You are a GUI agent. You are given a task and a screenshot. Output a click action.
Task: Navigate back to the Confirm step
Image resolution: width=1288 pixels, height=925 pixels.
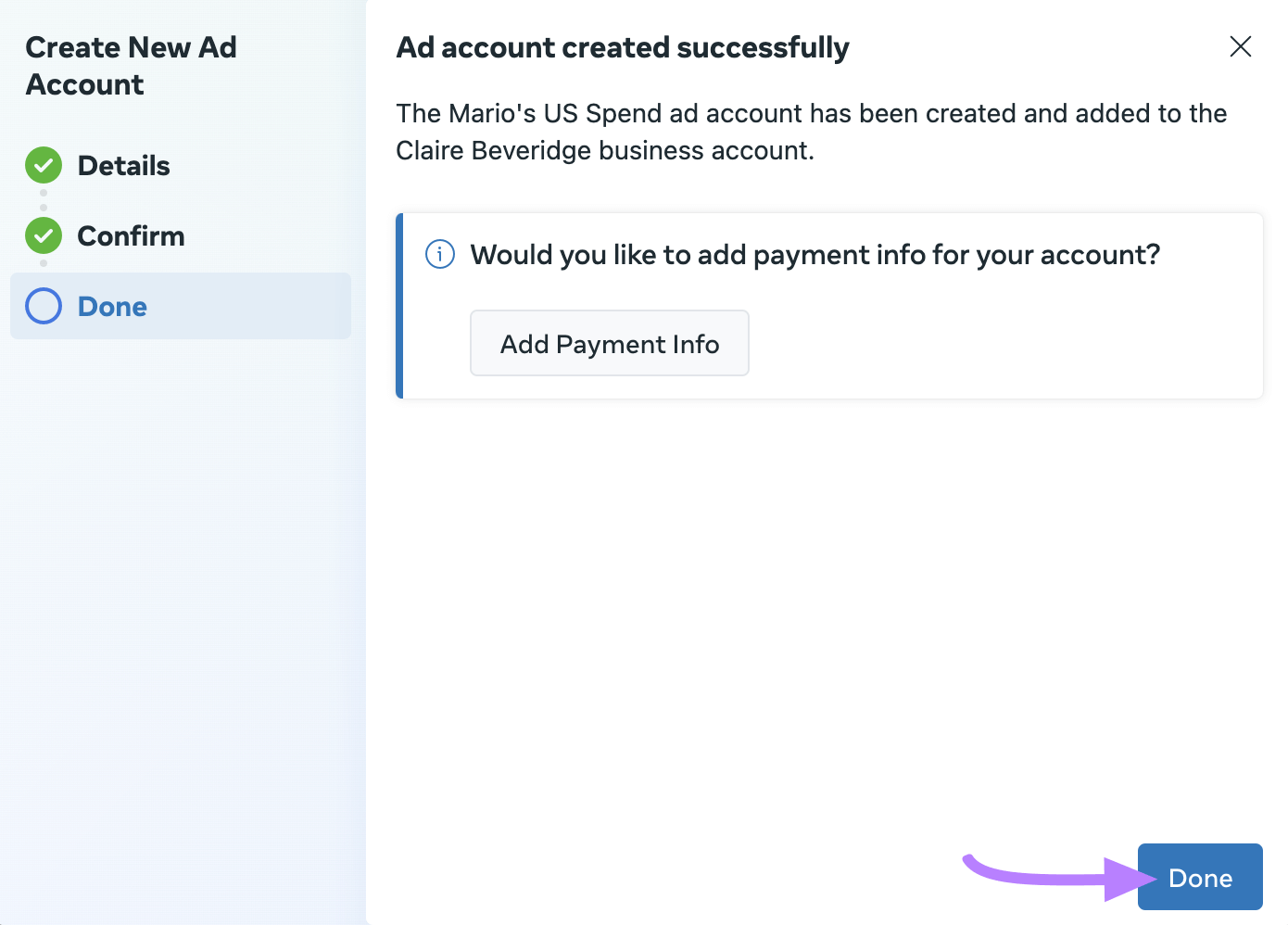pyautogui.click(x=130, y=235)
